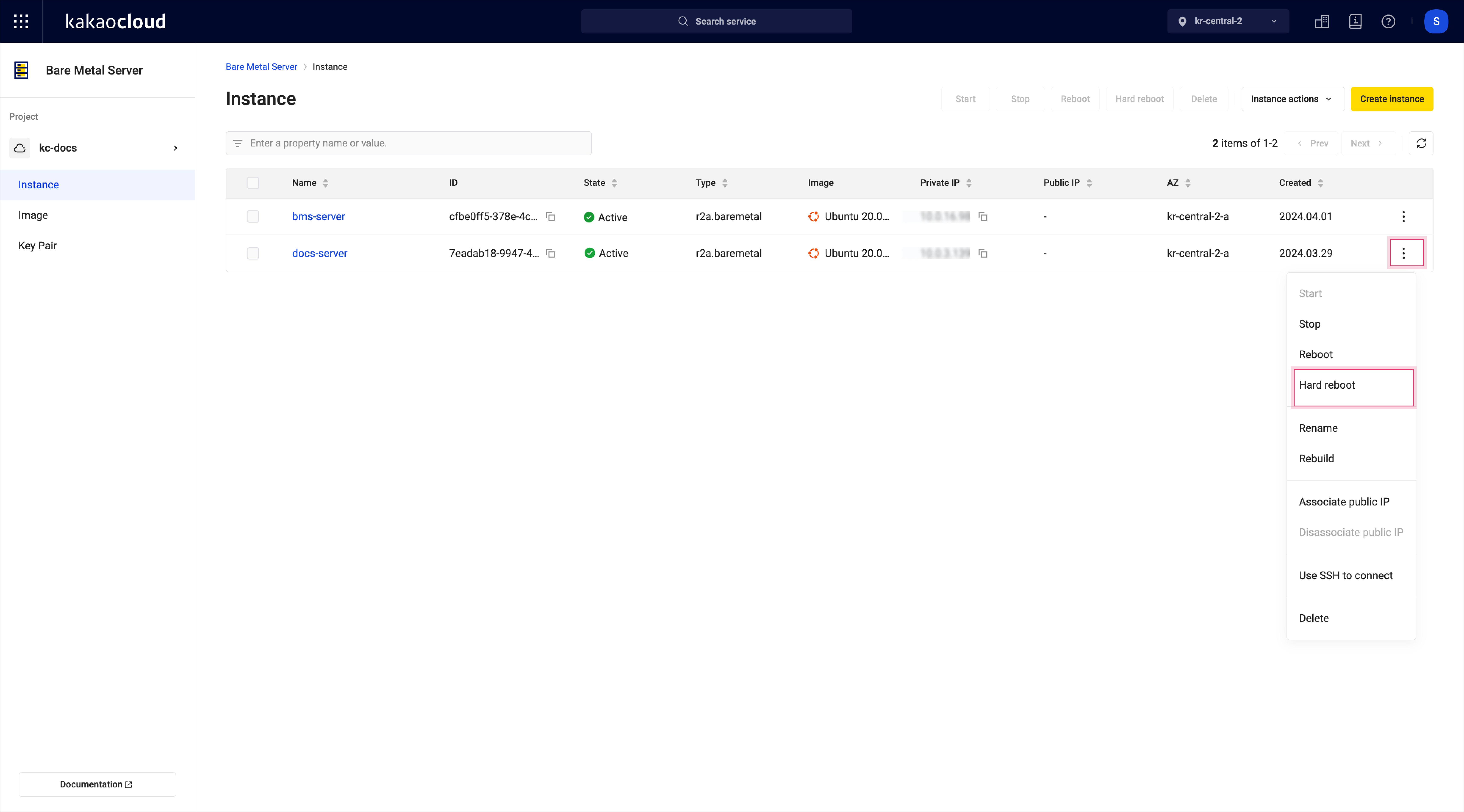Sort instances by State column
1464x812 pixels.
tap(614, 183)
